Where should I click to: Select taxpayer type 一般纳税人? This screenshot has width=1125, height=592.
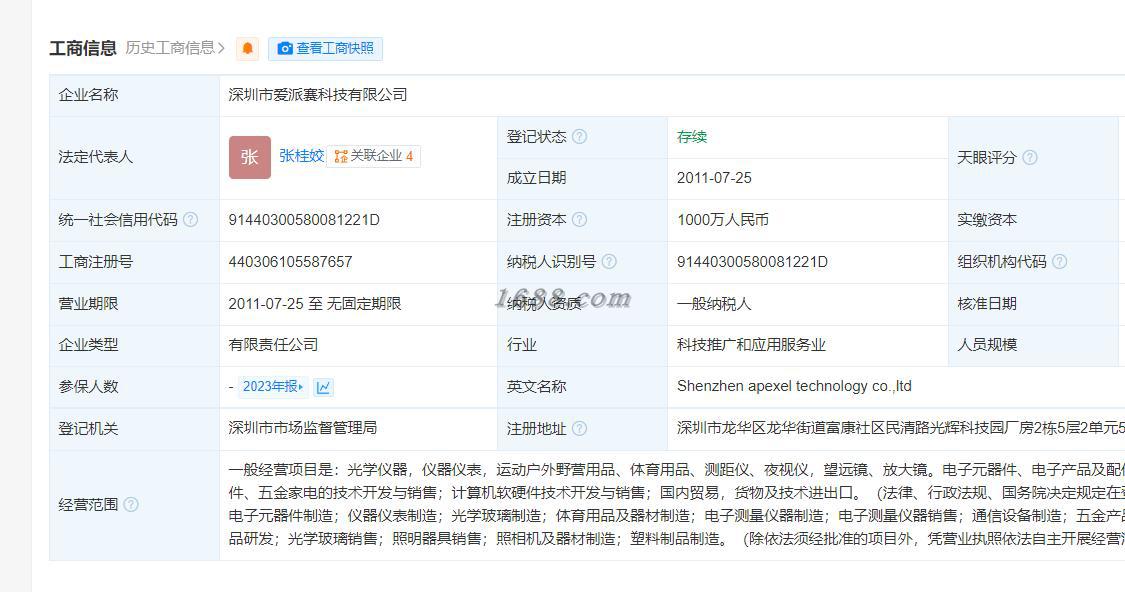714,304
